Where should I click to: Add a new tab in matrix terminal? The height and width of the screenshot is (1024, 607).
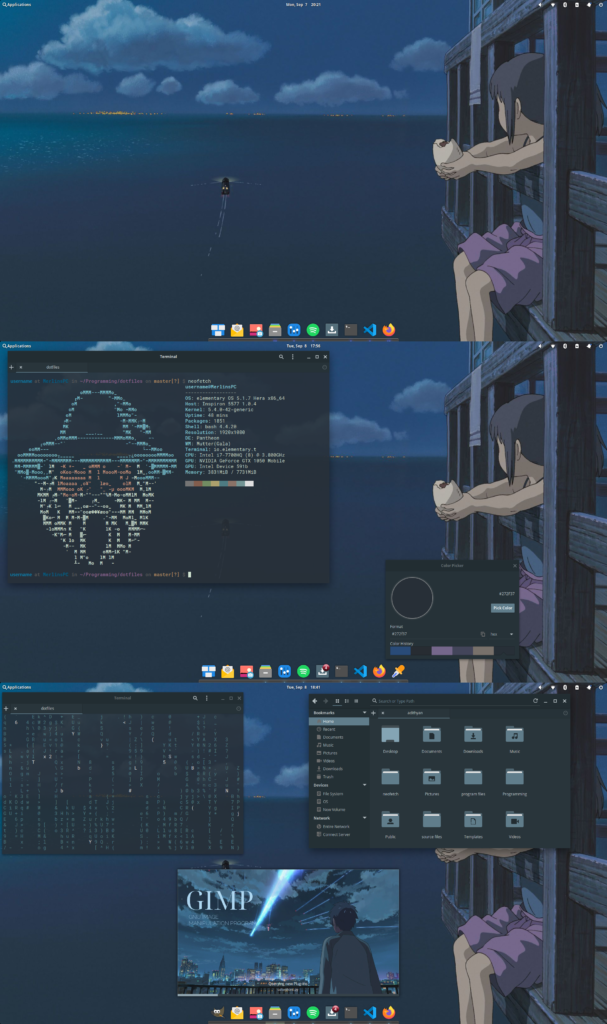[x=6, y=708]
